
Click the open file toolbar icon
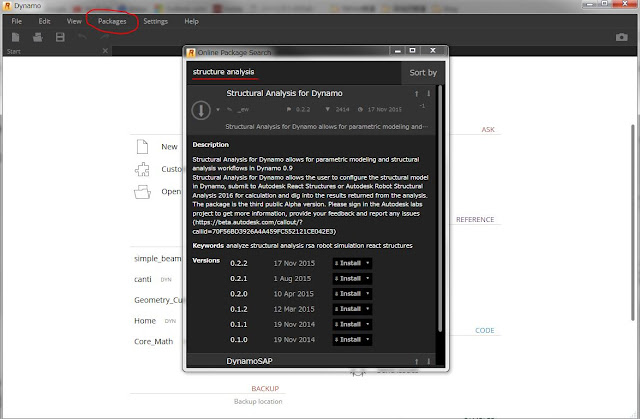[38, 37]
